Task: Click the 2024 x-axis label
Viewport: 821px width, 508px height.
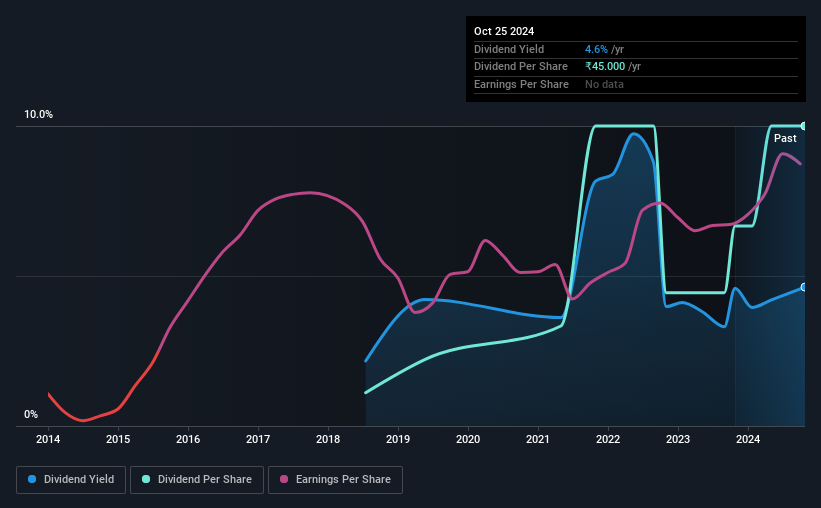Action: pyautogui.click(x=748, y=439)
